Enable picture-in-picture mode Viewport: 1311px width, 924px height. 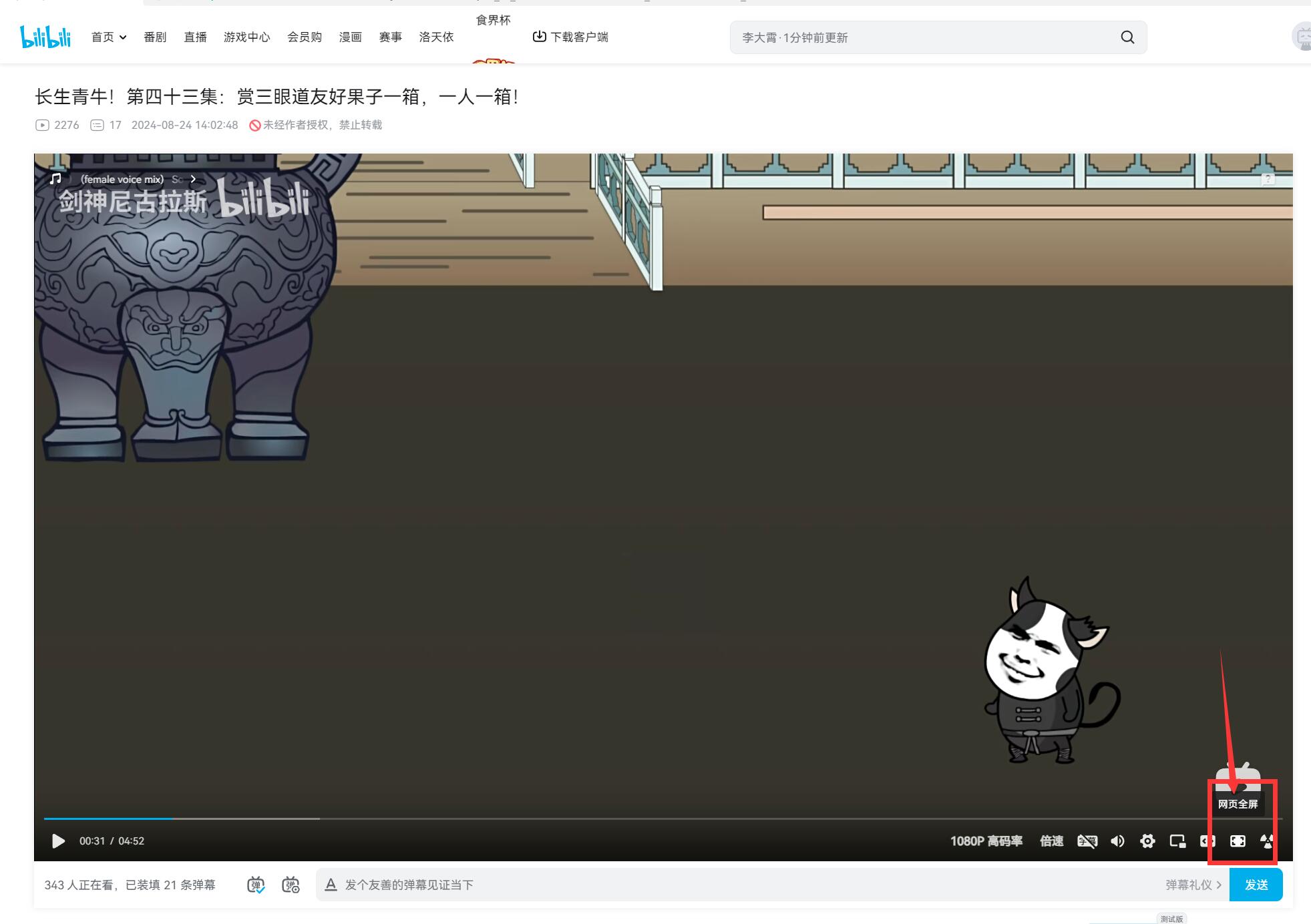point(1177,841)
